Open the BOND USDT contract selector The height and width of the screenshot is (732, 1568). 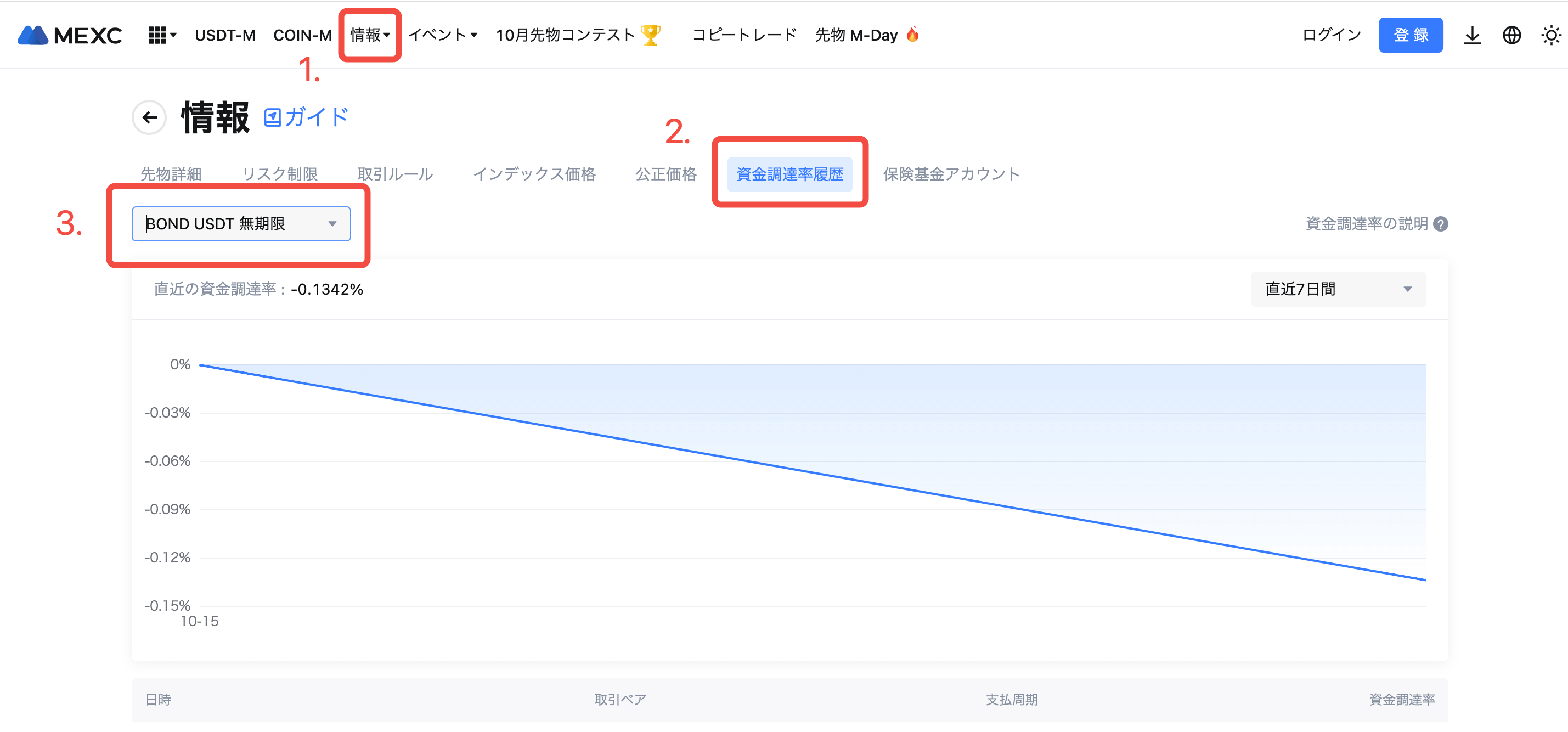[241, 224]
